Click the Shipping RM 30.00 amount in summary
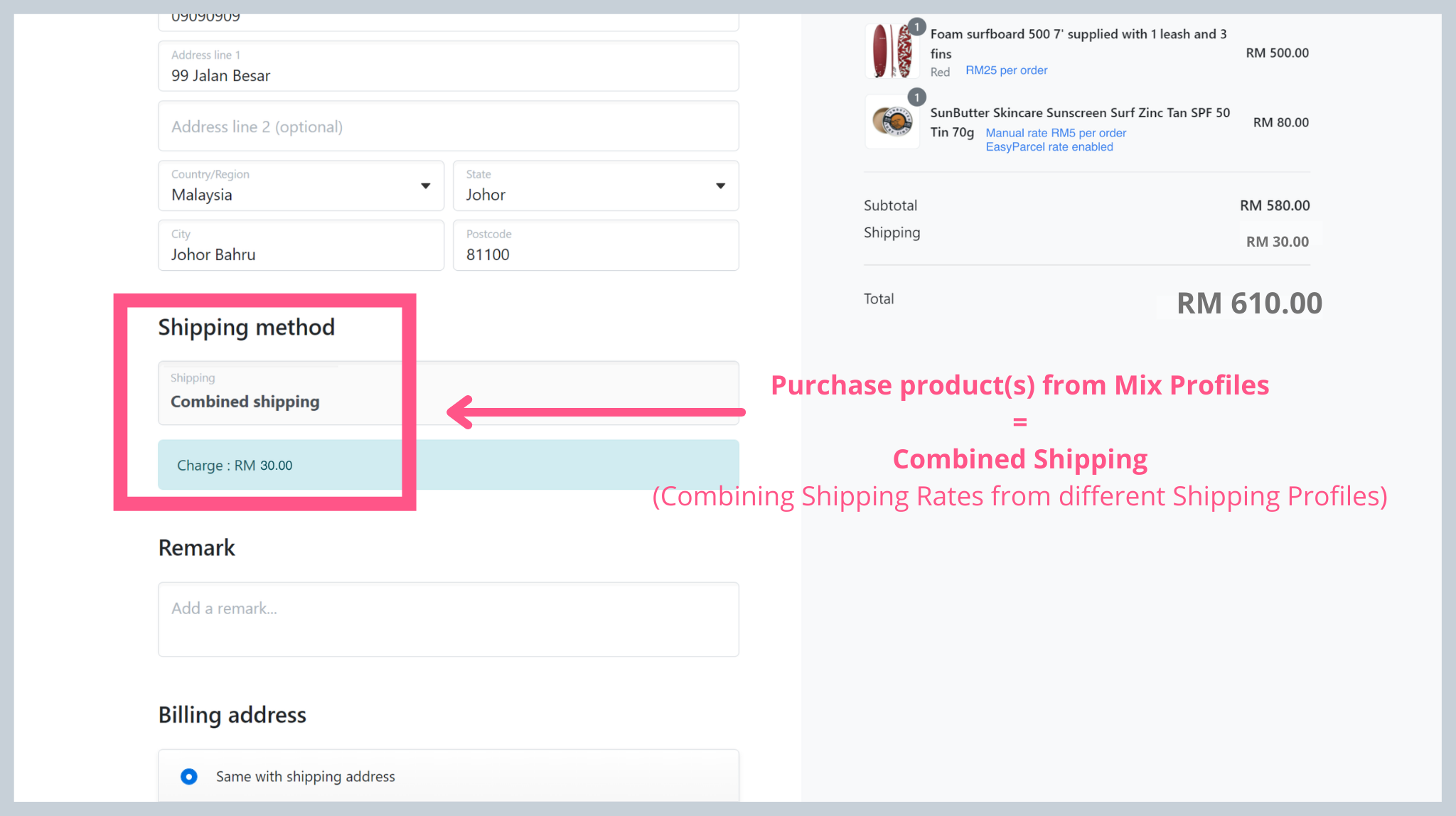The width and height of the screenshot is (1456, 816). click(x=1277, y=242)
